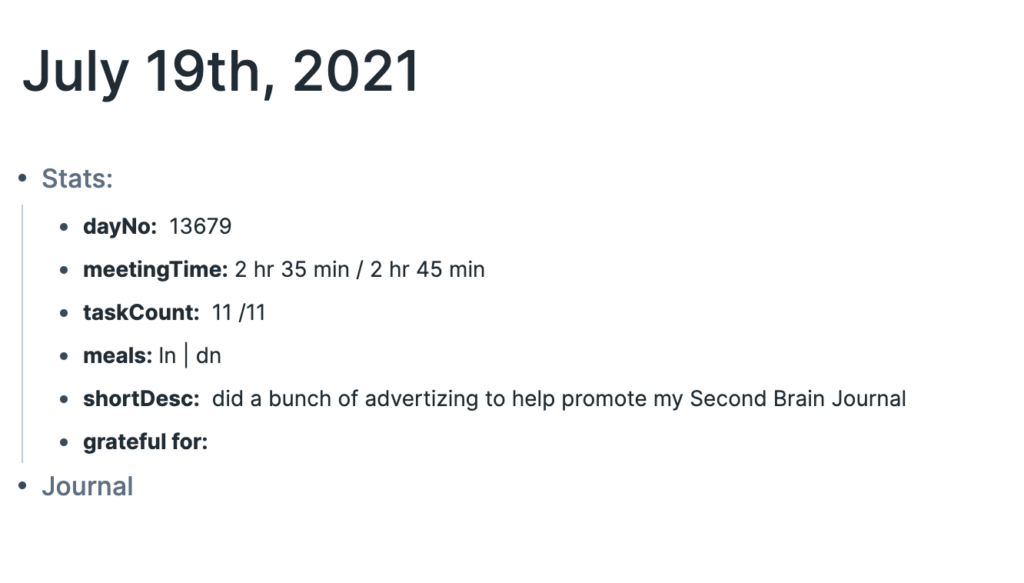
Task: Click the bullet beside shortDesc
Action: pos(64,399)
